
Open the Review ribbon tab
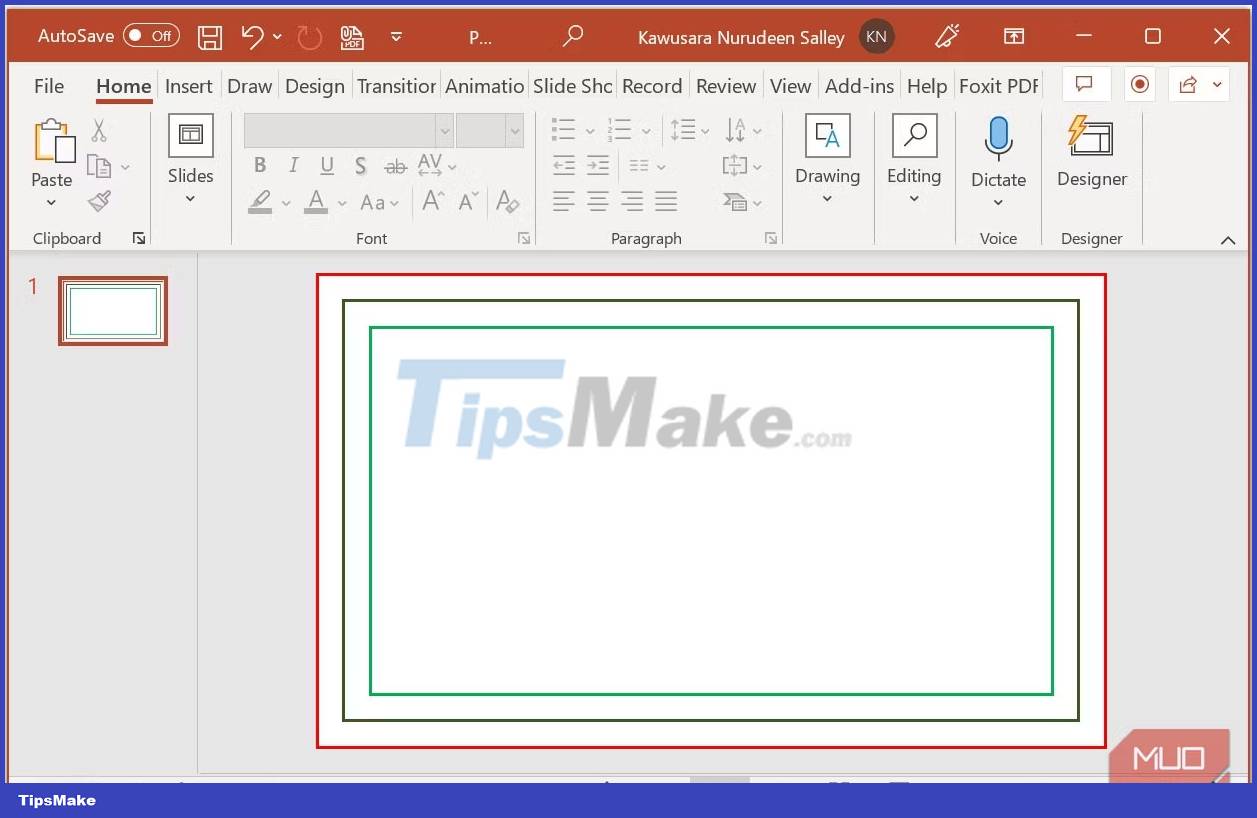726,86
